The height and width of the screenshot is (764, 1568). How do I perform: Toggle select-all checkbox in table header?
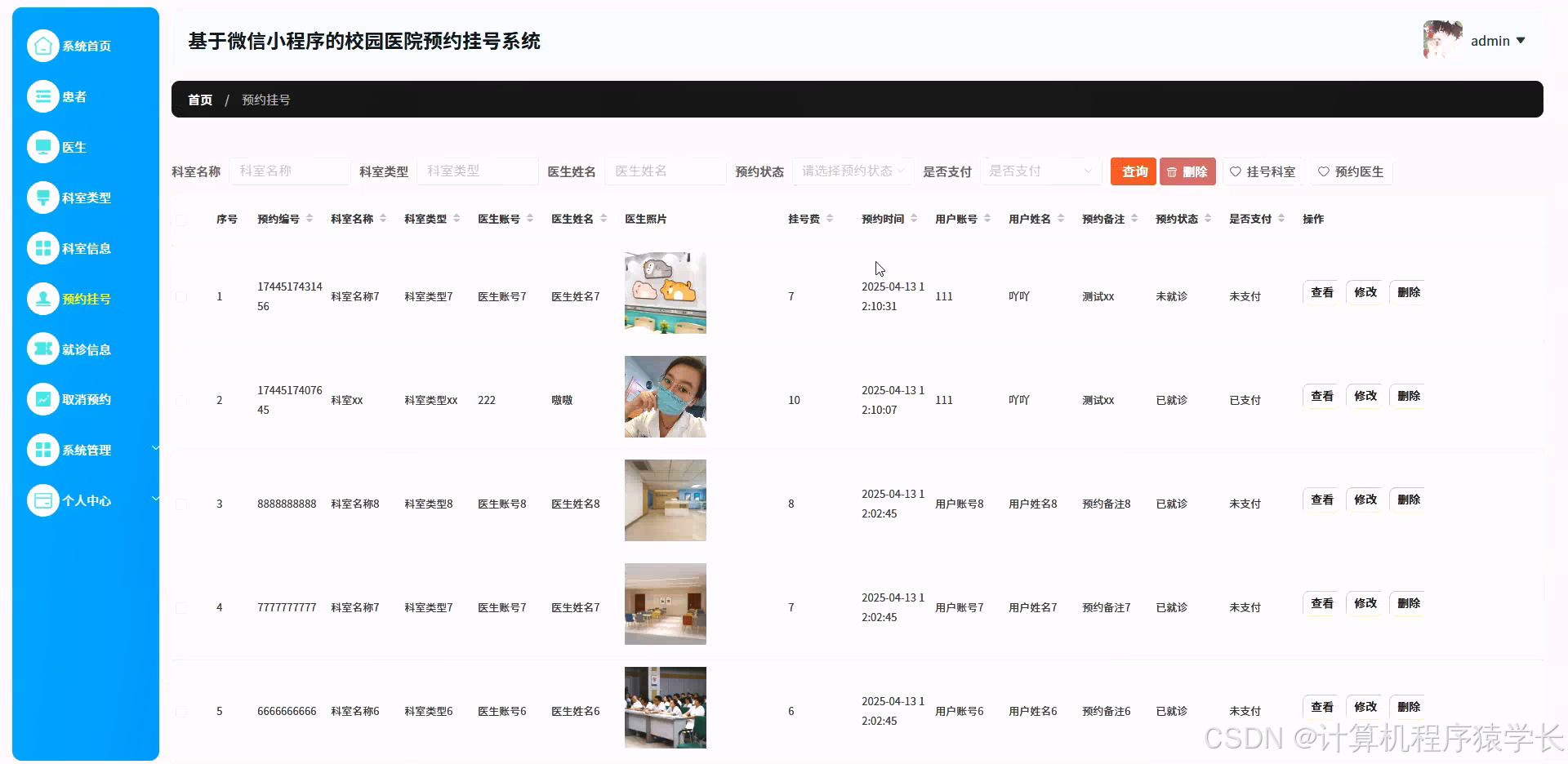181,220
